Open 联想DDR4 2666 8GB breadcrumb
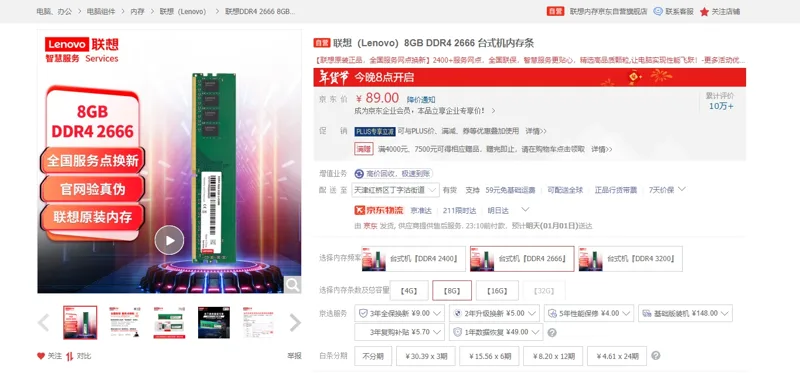 [260, 11]
